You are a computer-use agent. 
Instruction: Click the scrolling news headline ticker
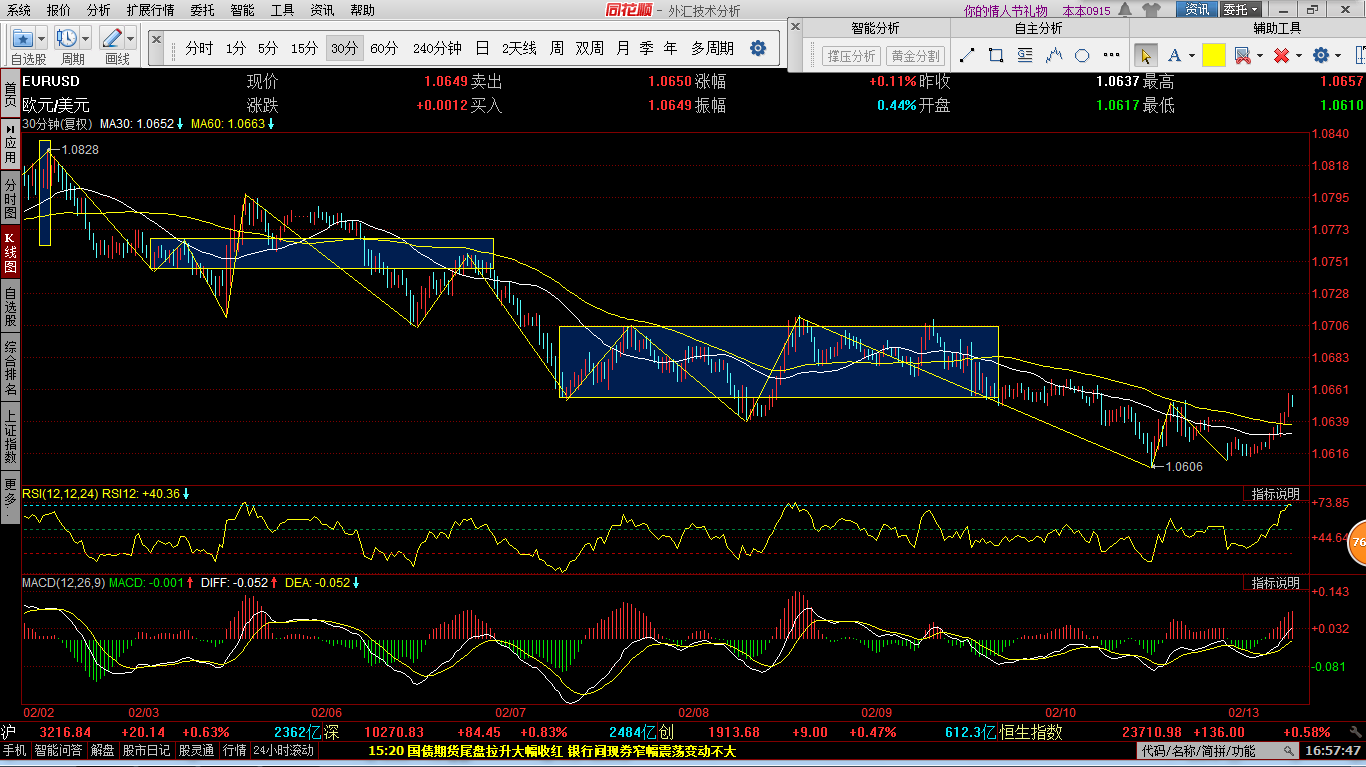tap(552, 750)
